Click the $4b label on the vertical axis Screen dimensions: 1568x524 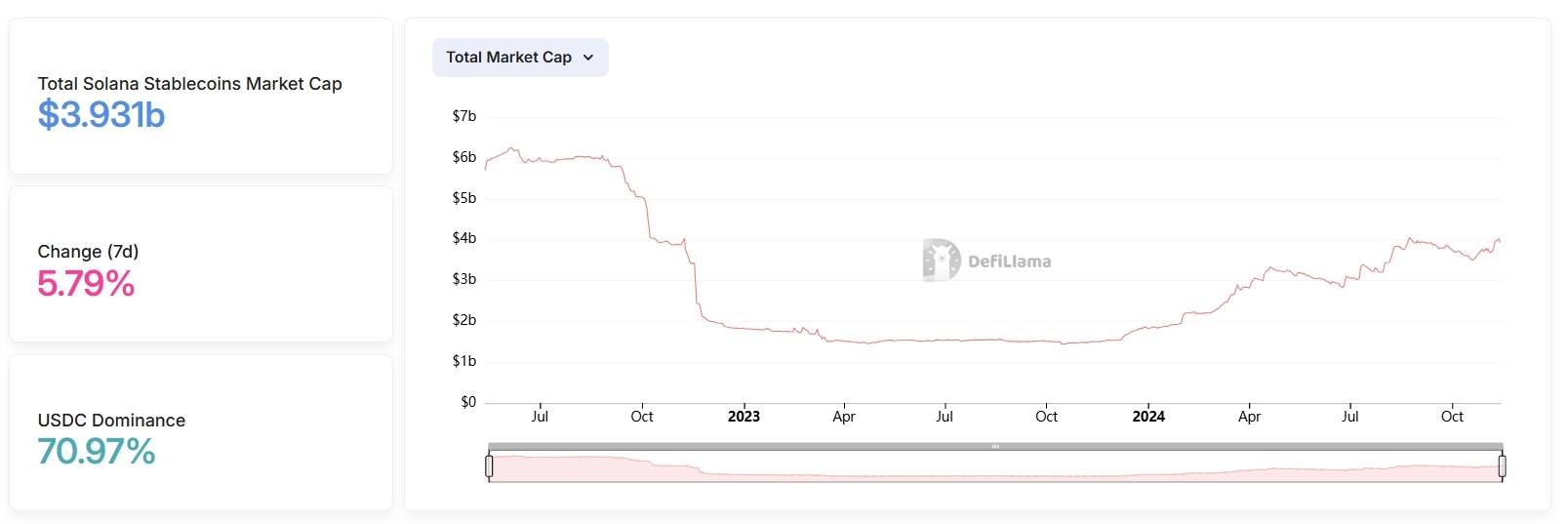(464, 238)
